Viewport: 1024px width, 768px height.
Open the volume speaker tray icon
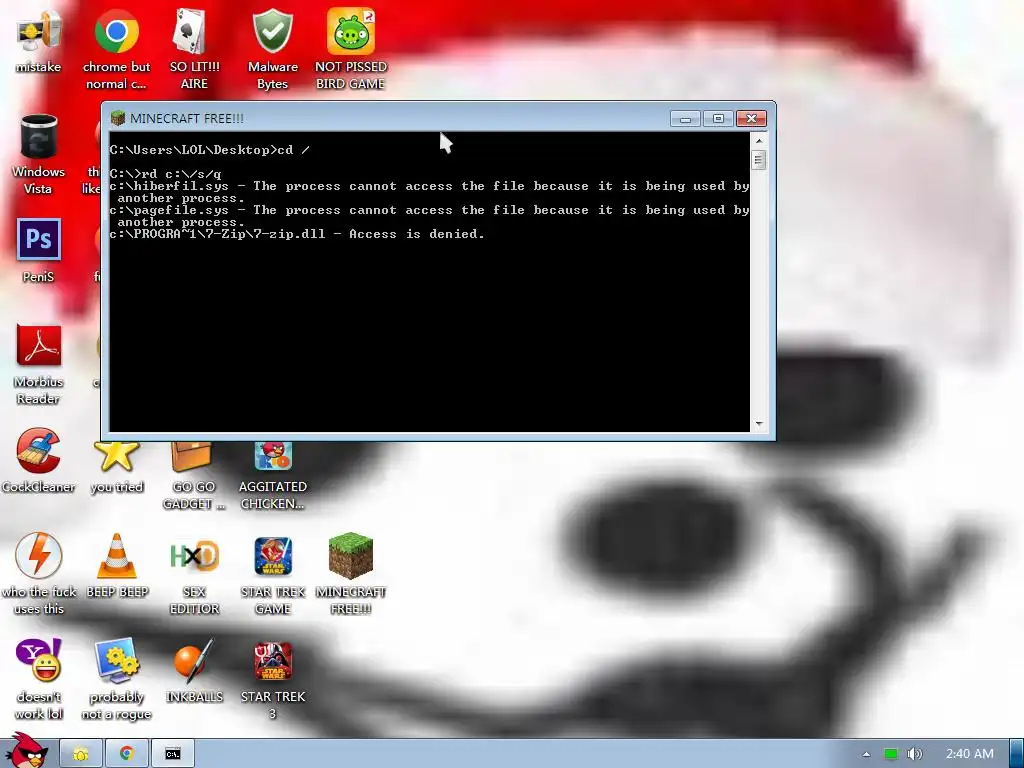(x=915, y=754)
